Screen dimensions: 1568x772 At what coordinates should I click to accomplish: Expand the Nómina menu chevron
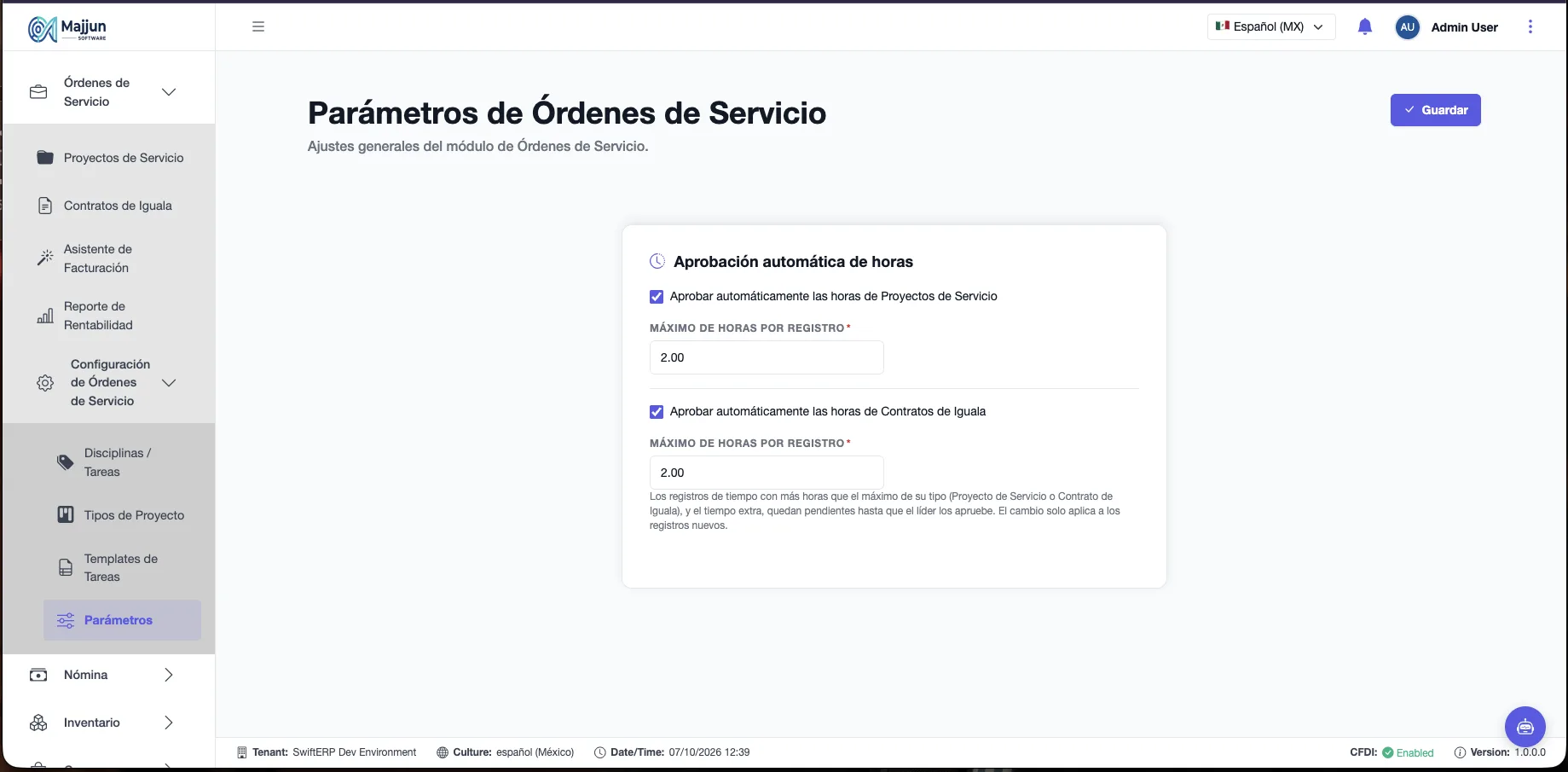tap(169, 675)
